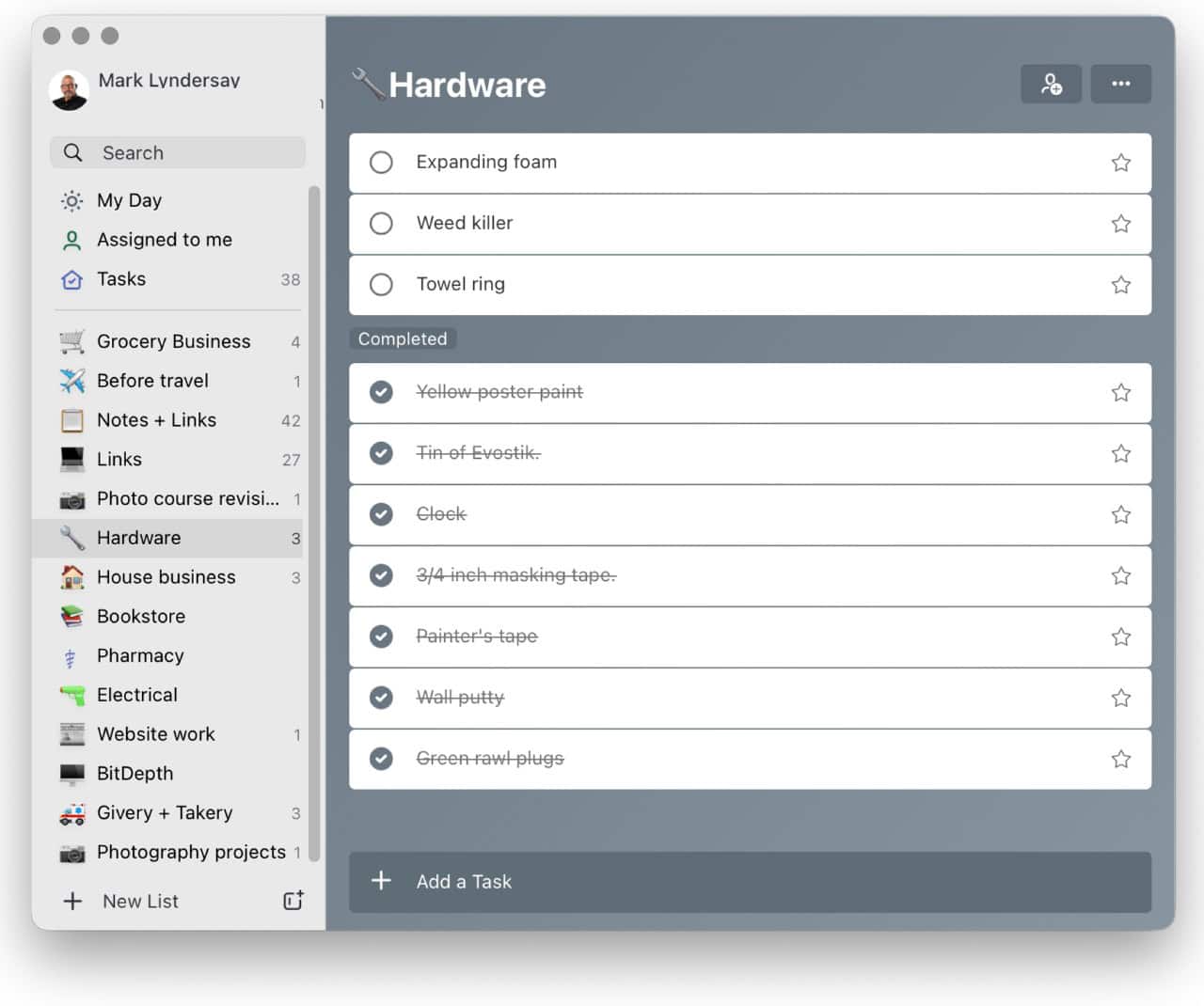Viewport: 1204px width, 1006px height.
Task: Click the Search field
Action: 179,152
